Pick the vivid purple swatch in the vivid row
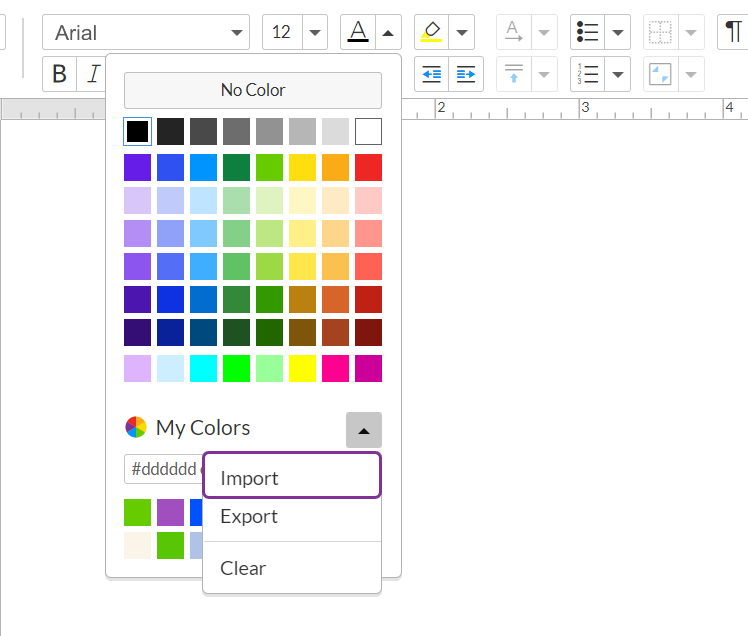Image resolution: width=748 pixels, height=636 pixels. pos(137,167)
